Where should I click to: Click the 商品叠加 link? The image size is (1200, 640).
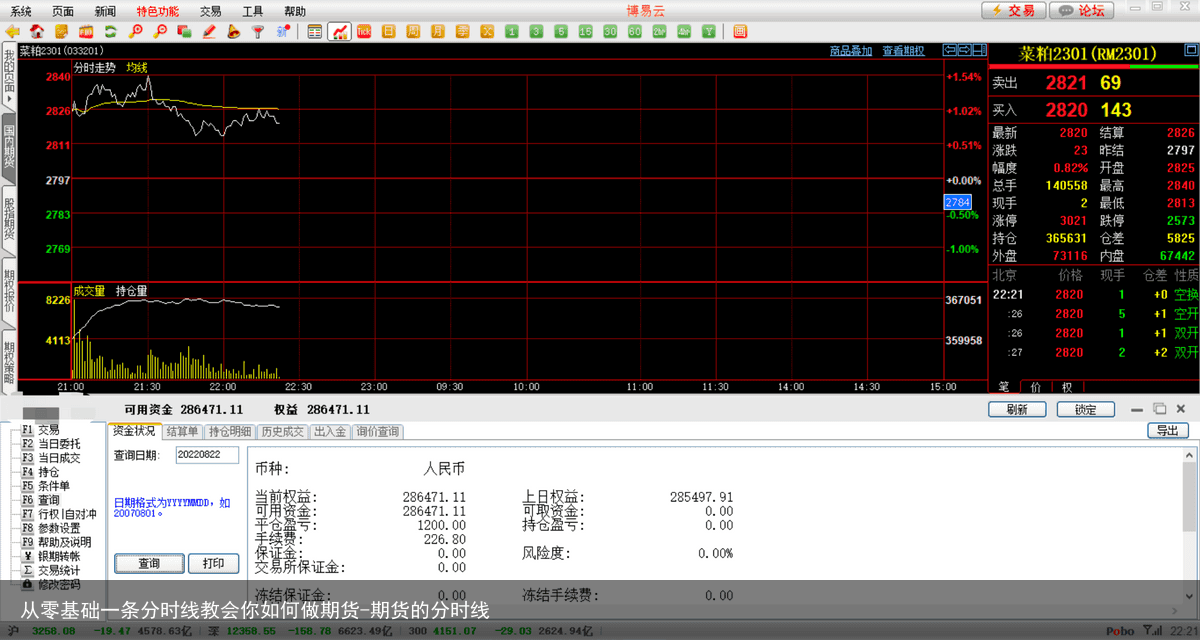[850, 51]
